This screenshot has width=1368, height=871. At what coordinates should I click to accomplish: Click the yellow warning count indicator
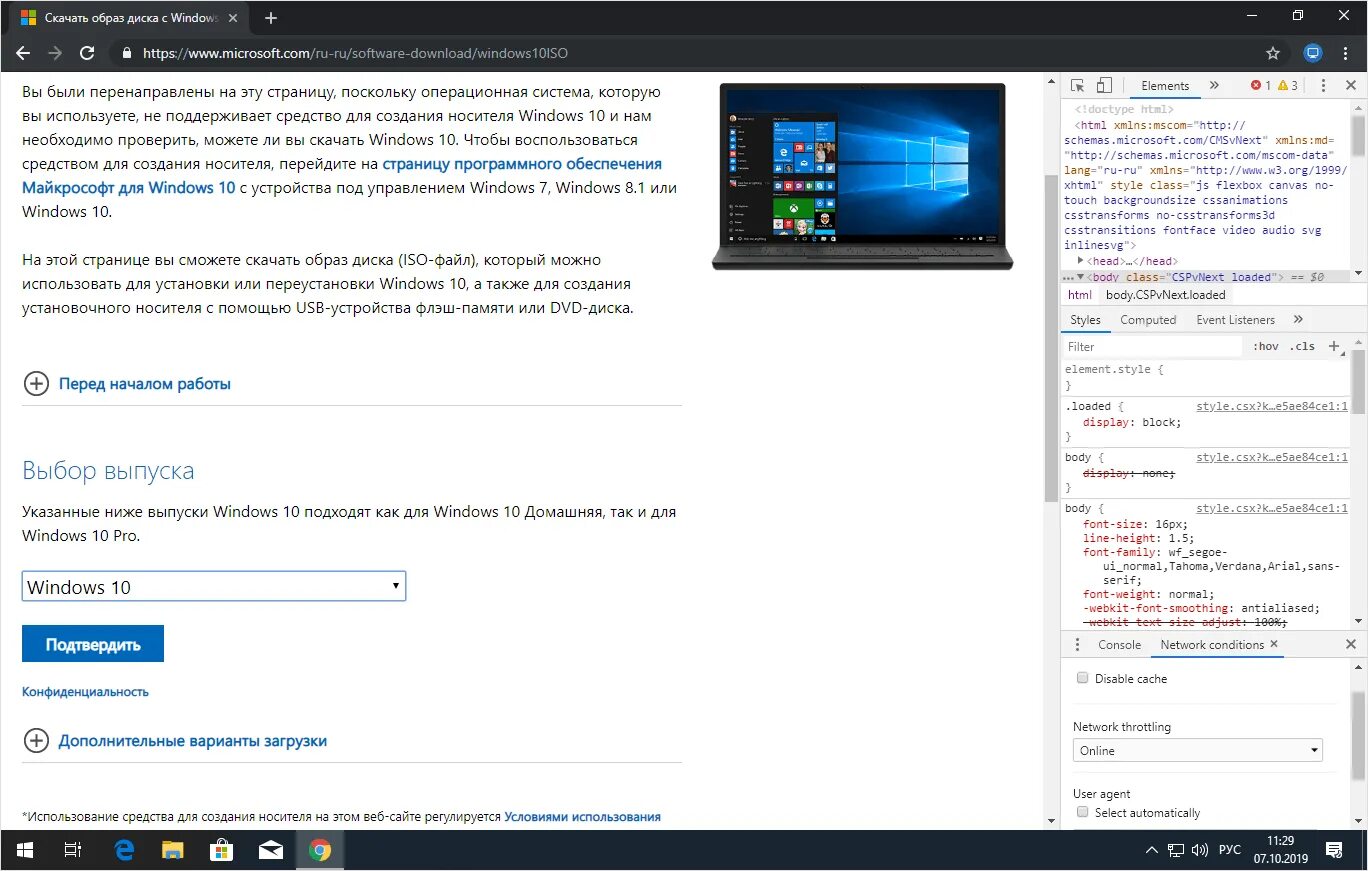point(1287,86)
